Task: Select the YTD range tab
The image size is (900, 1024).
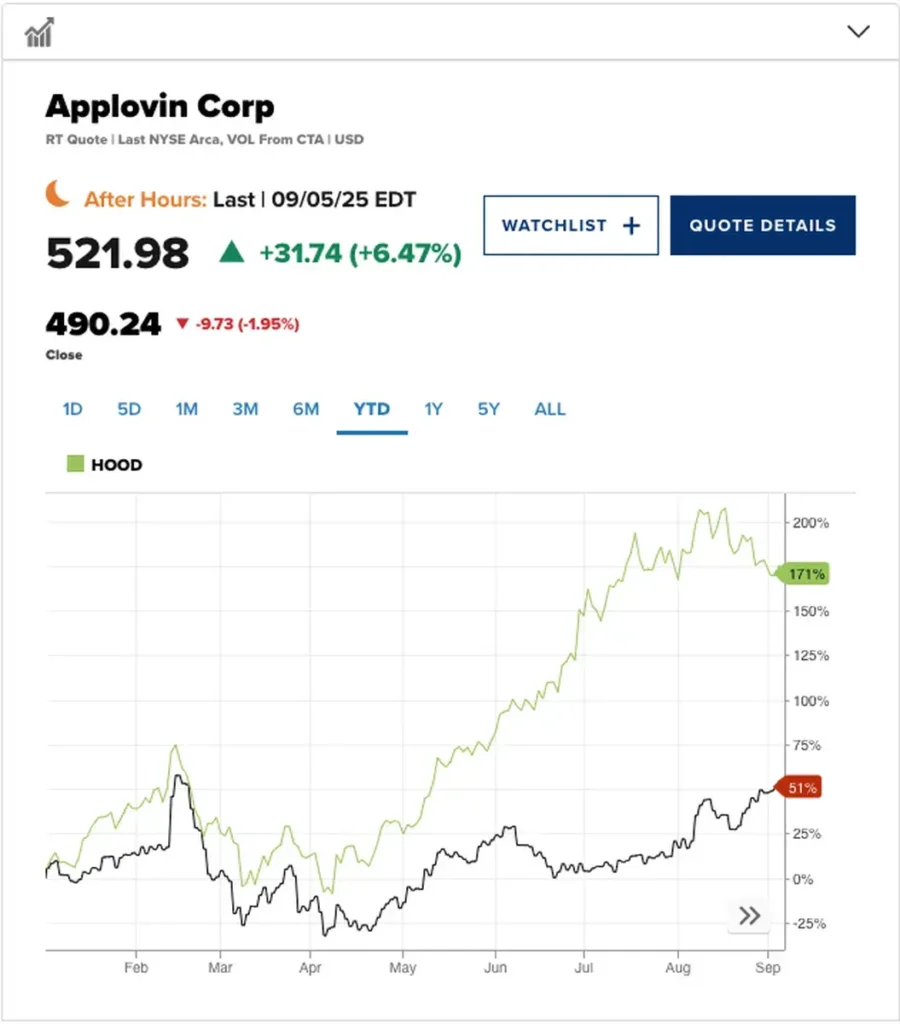Action: [371, 409]
